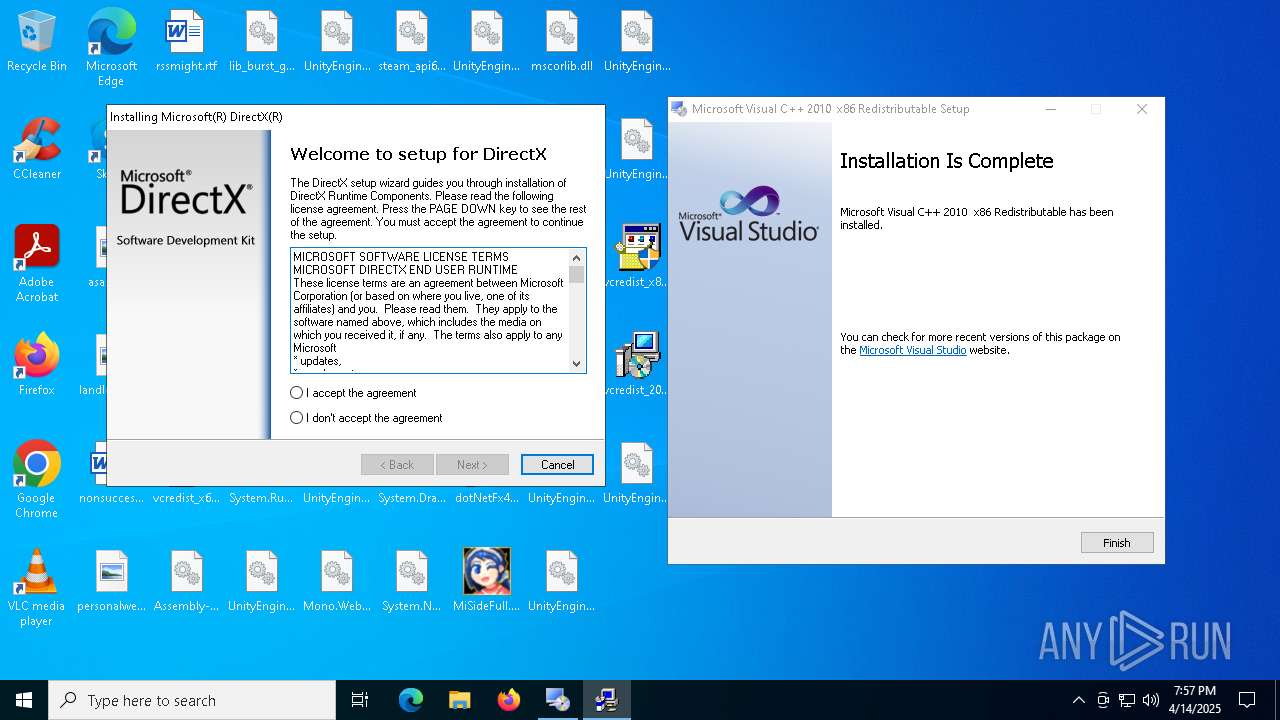
Task: Click the "Welcome to setup for DirectX" heading
Action: click(x=418, y=154)
